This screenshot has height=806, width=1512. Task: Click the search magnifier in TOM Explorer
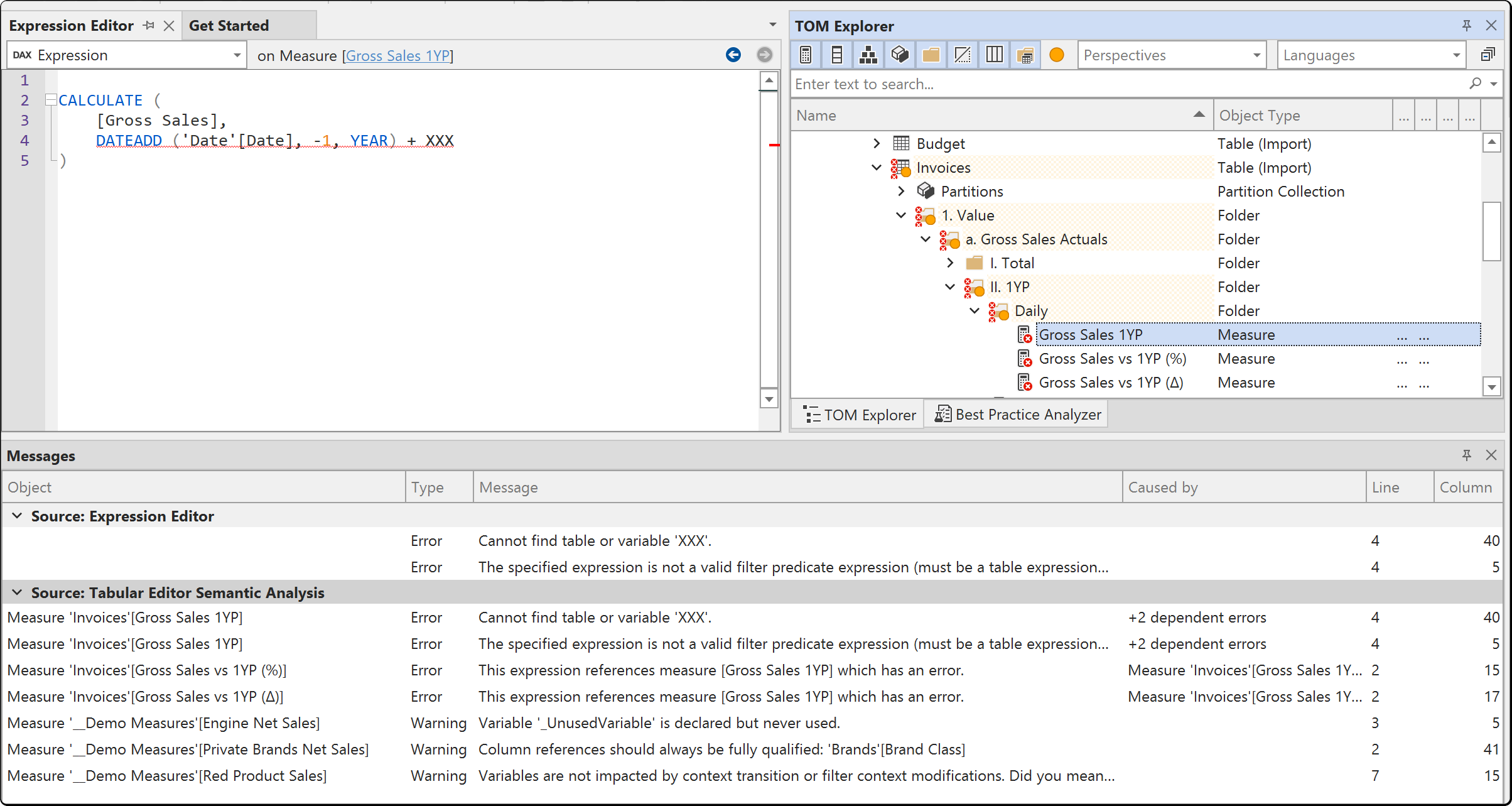click(1476, 84)
